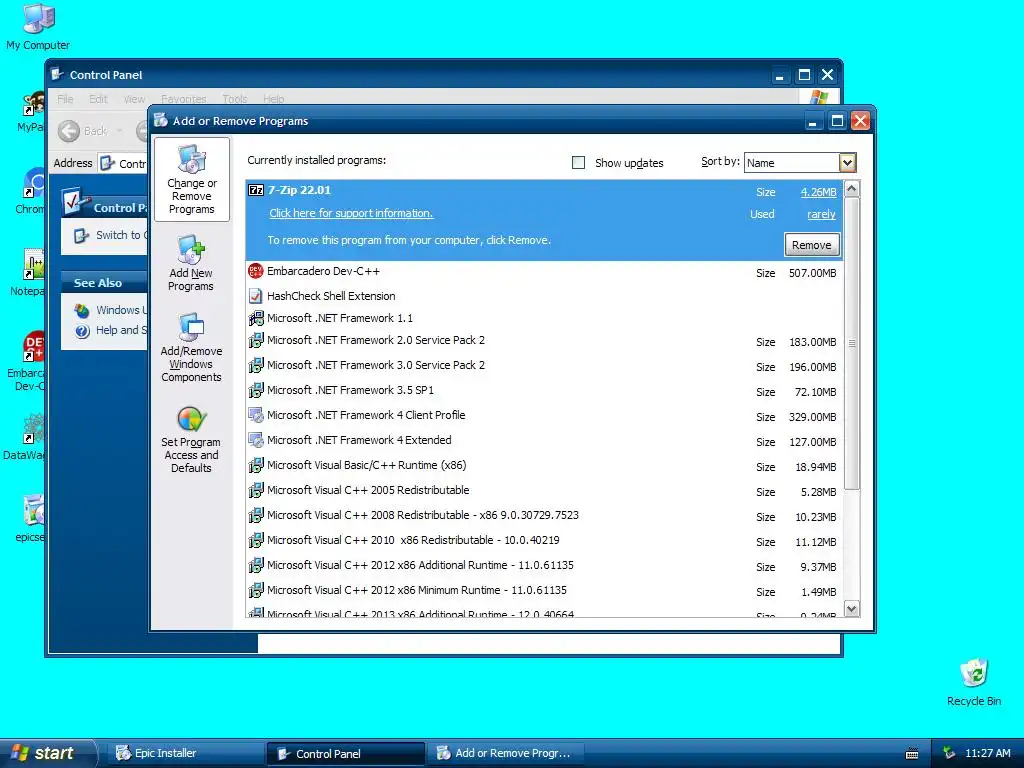Click the .NET Framework 3.5 SP1 icon

256,390
